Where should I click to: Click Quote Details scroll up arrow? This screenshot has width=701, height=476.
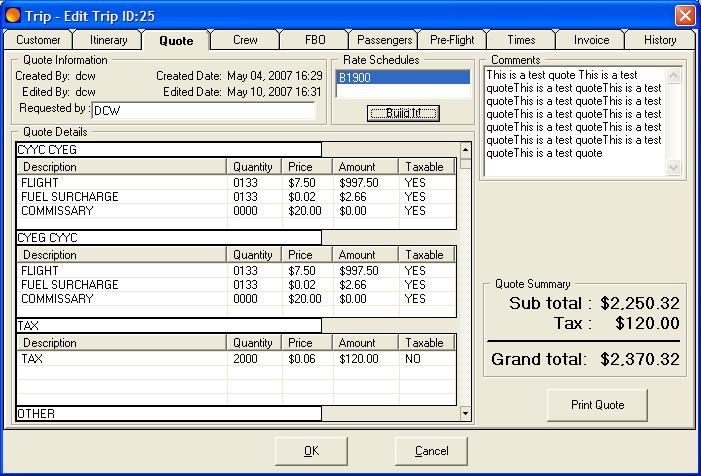[465, 150]
